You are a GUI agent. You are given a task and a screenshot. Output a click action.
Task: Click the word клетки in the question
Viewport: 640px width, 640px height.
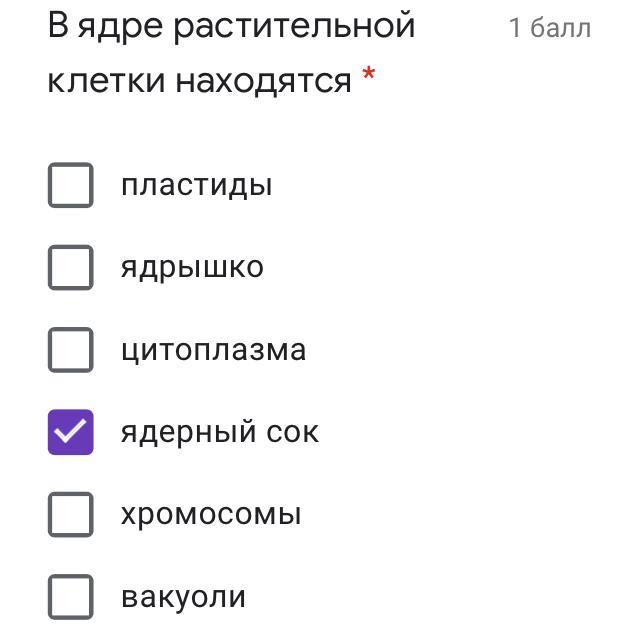106,81
